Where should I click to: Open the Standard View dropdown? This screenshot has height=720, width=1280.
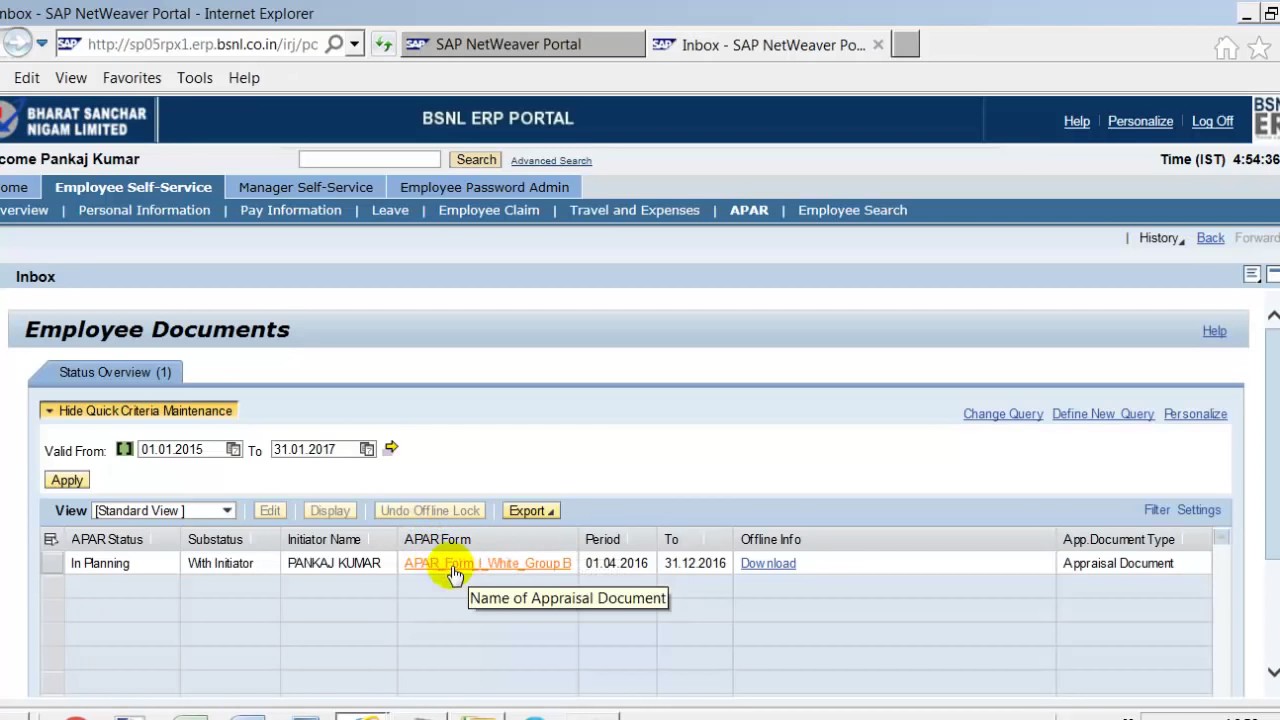[x=226, y=511]
